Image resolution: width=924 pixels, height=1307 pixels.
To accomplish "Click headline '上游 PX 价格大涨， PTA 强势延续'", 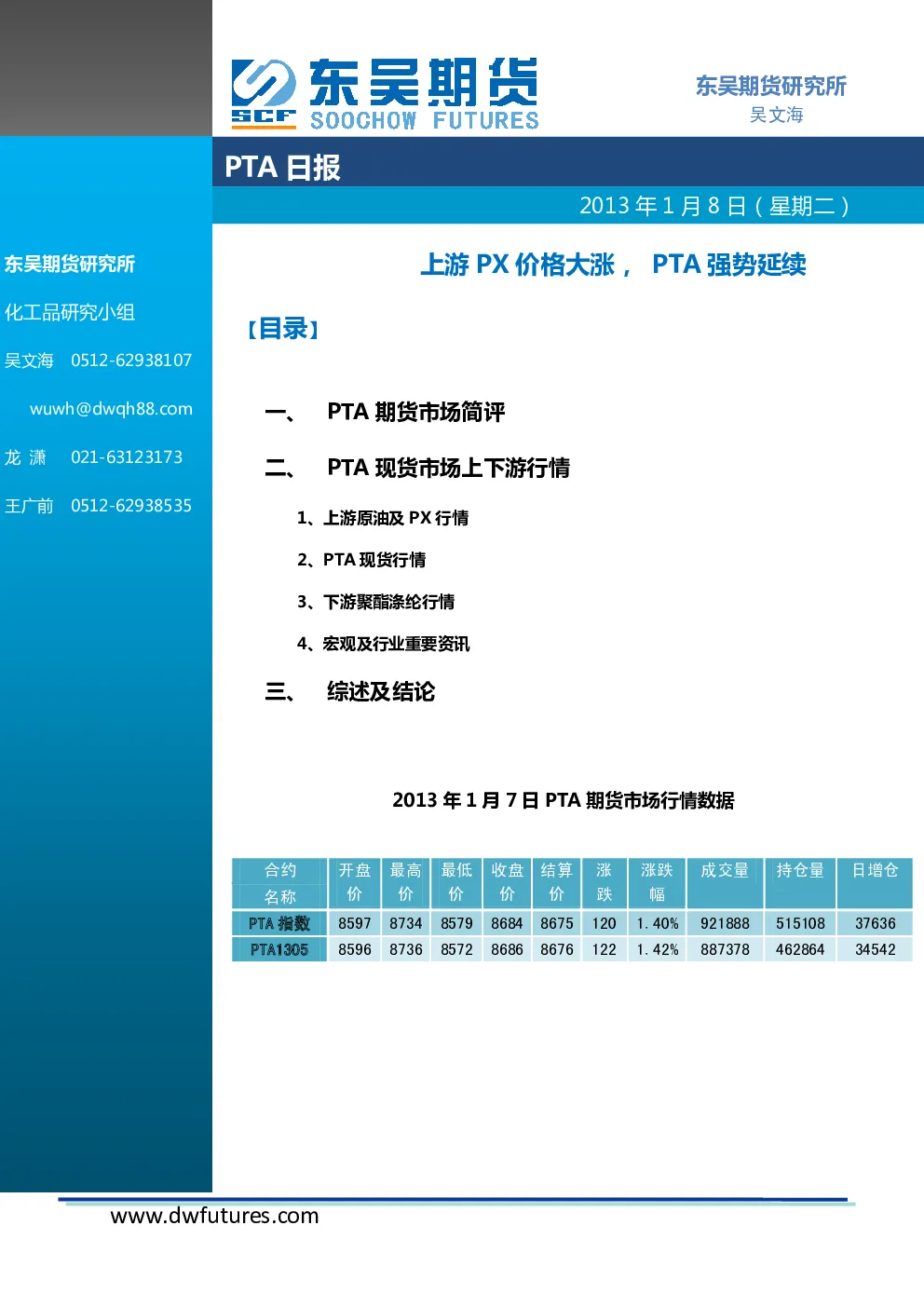I will (613, 265).
